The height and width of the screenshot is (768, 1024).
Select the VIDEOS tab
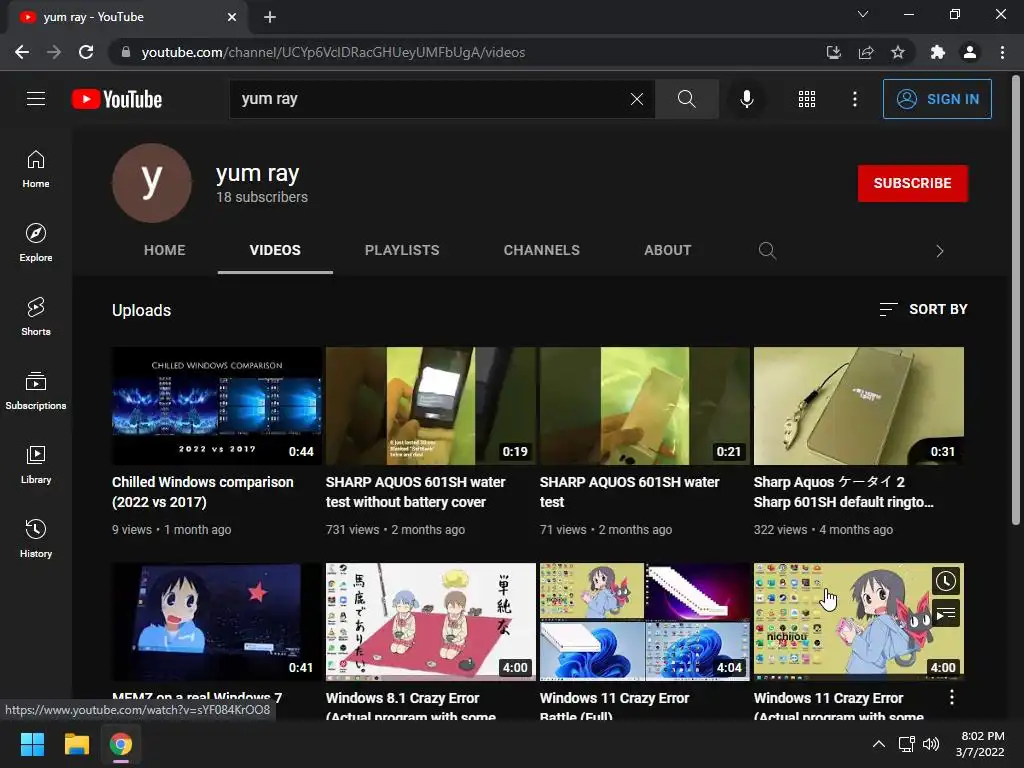275,250
